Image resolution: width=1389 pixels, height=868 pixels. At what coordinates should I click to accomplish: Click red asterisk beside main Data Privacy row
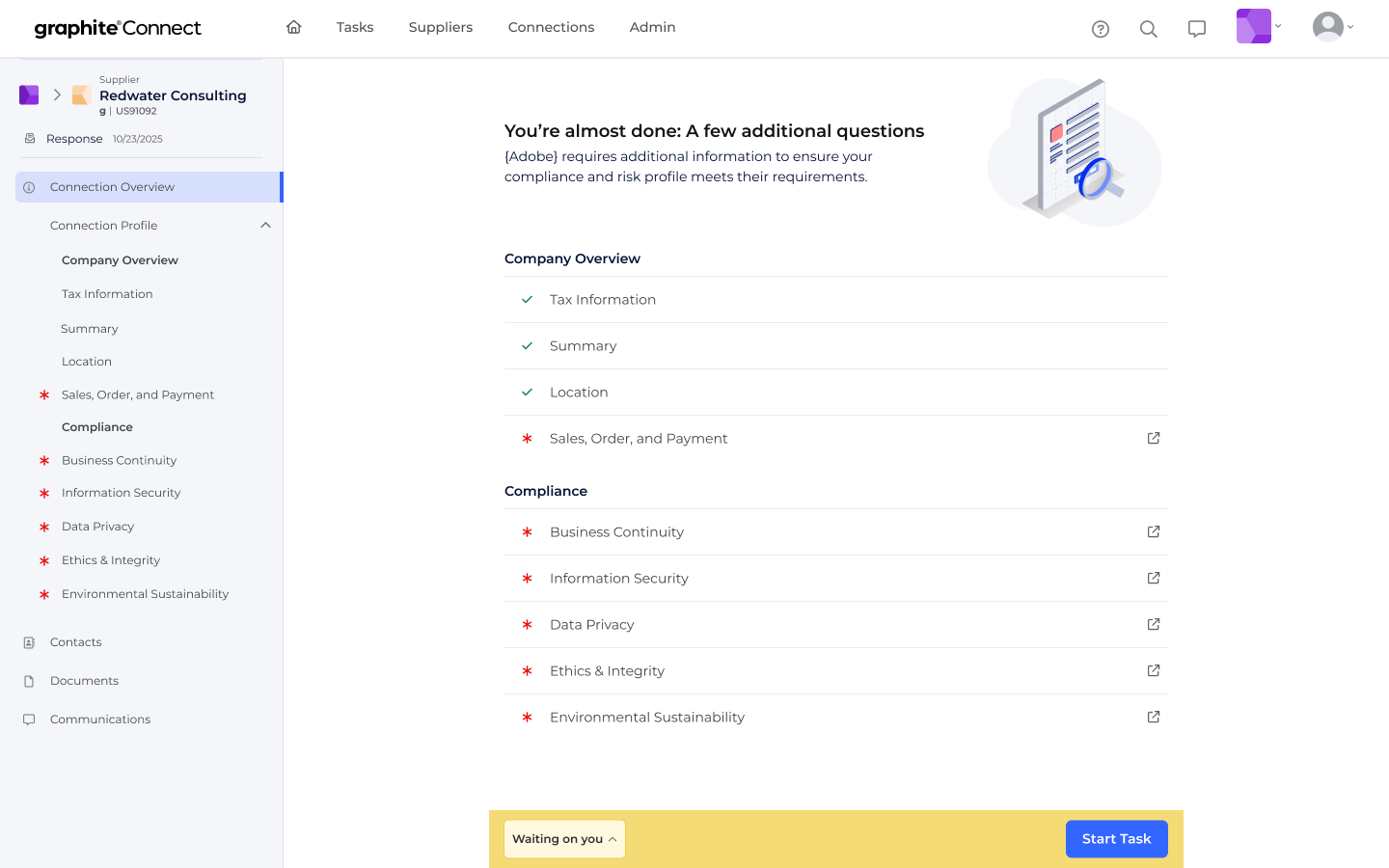(x=528, y=625)
